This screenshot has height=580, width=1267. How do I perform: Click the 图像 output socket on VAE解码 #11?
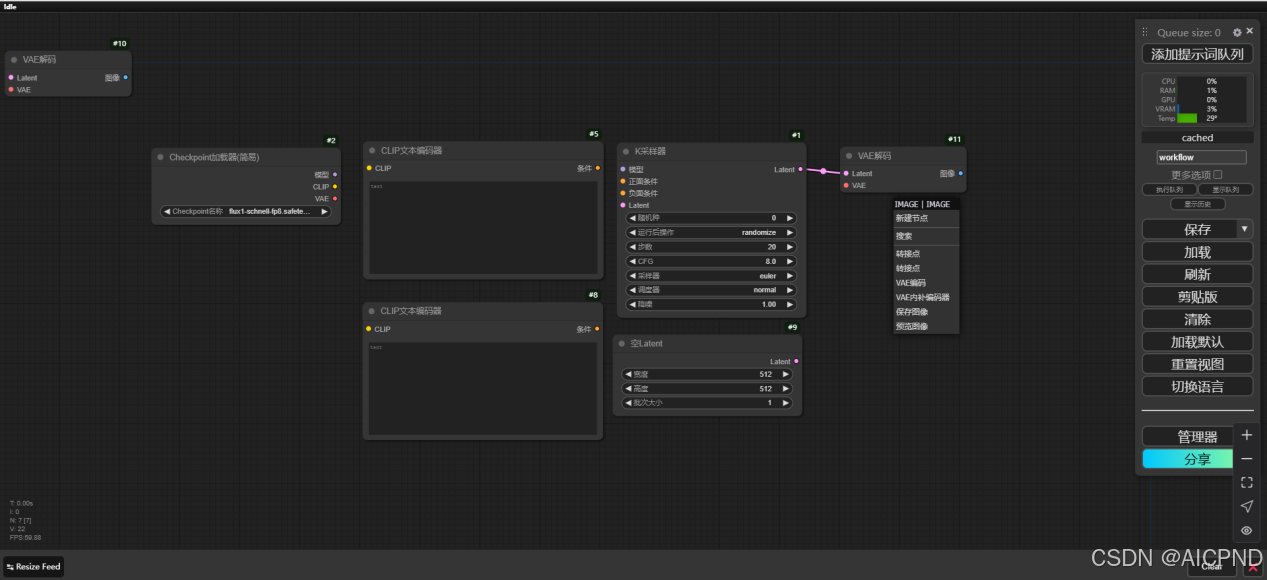(x=961, y=173)
